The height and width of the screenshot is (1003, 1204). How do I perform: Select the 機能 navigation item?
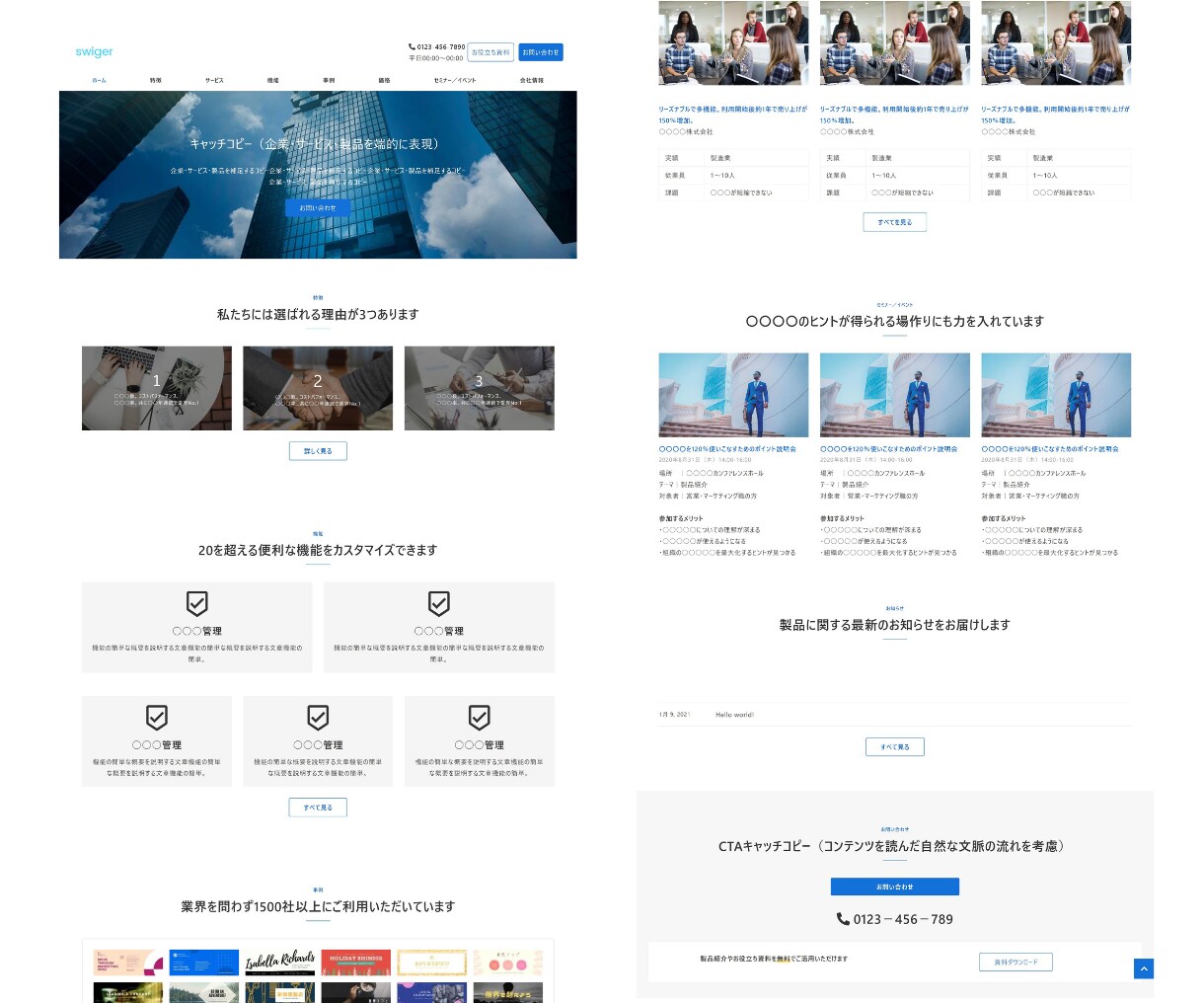coord(272,80)
